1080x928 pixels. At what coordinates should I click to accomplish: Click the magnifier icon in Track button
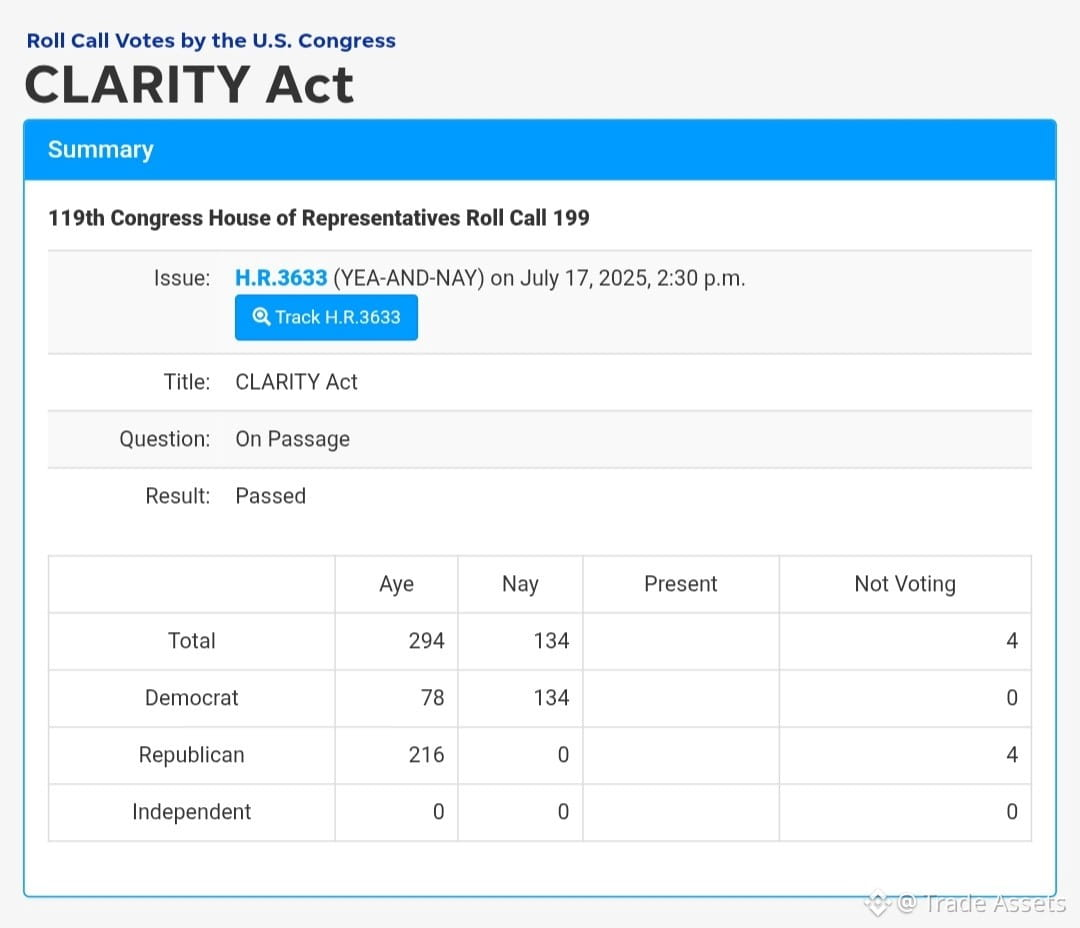261,317
